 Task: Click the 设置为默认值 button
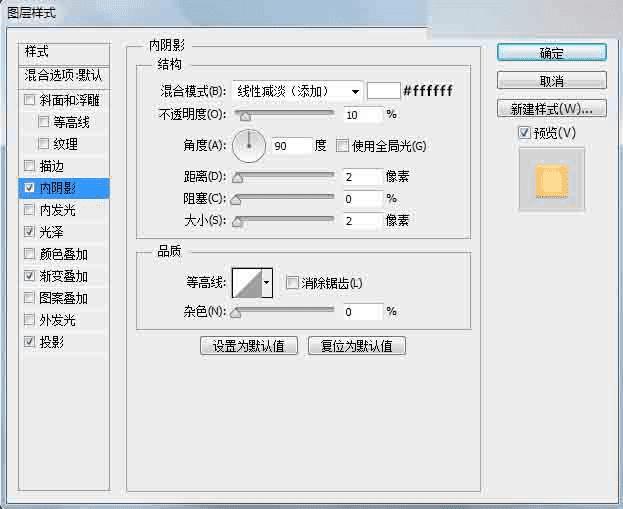coord(249,346)
